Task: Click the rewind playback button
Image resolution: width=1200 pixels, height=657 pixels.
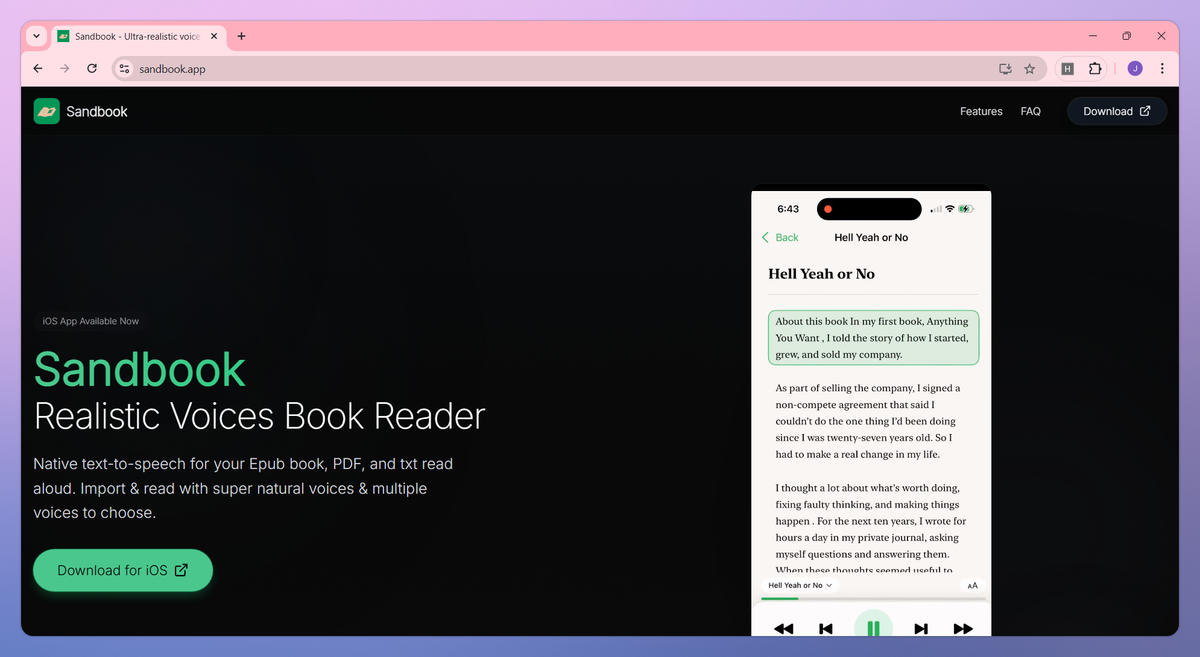Action: click(784, 628)
